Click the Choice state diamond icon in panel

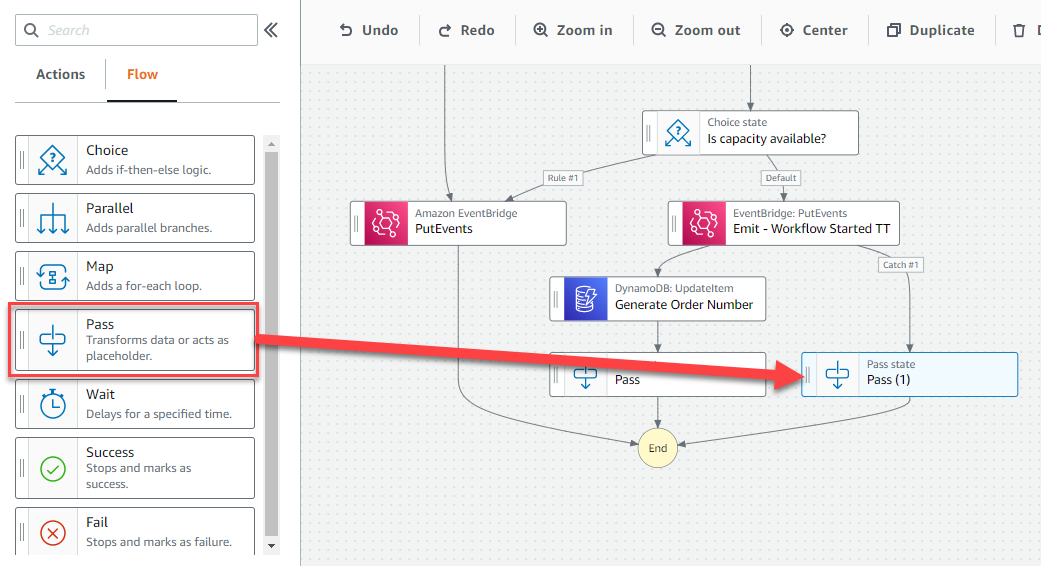coord(52,160)
